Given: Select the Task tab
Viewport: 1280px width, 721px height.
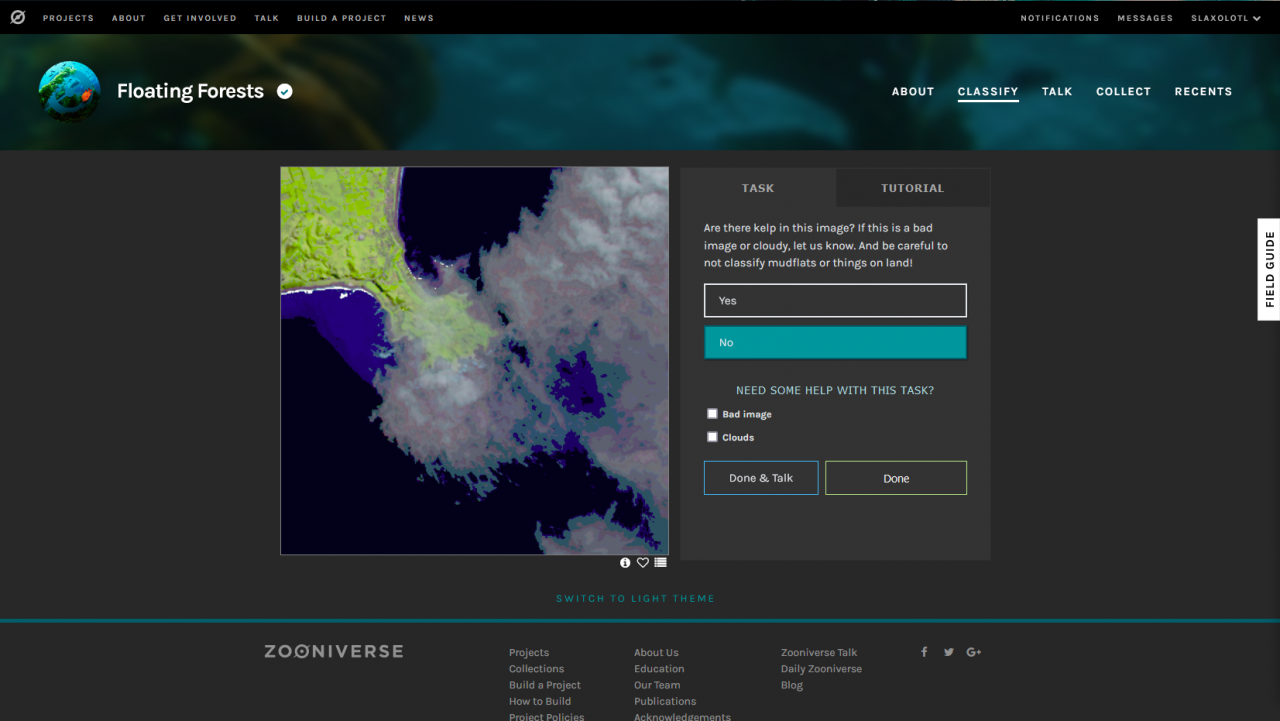Looking at the screenshot, I should [x=758, y=188].
